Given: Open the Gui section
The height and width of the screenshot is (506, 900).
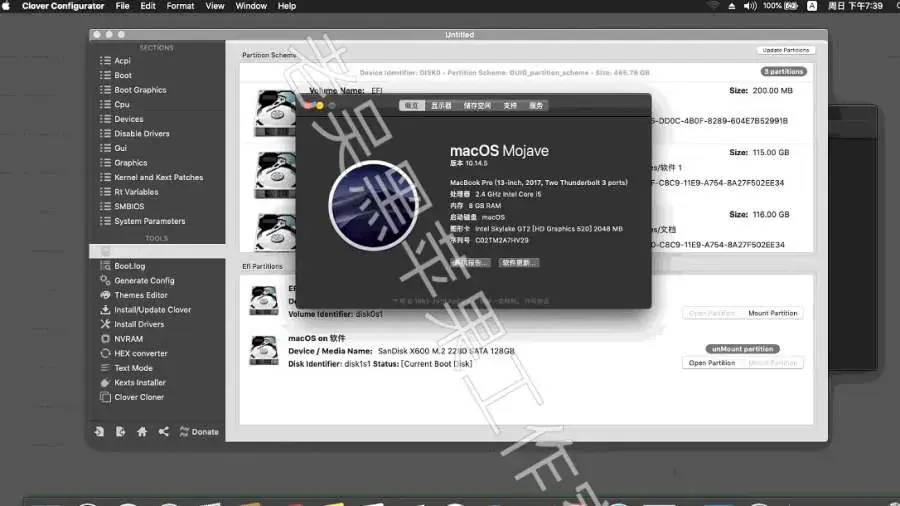Looking at the screenshot, I should (120, 148).
